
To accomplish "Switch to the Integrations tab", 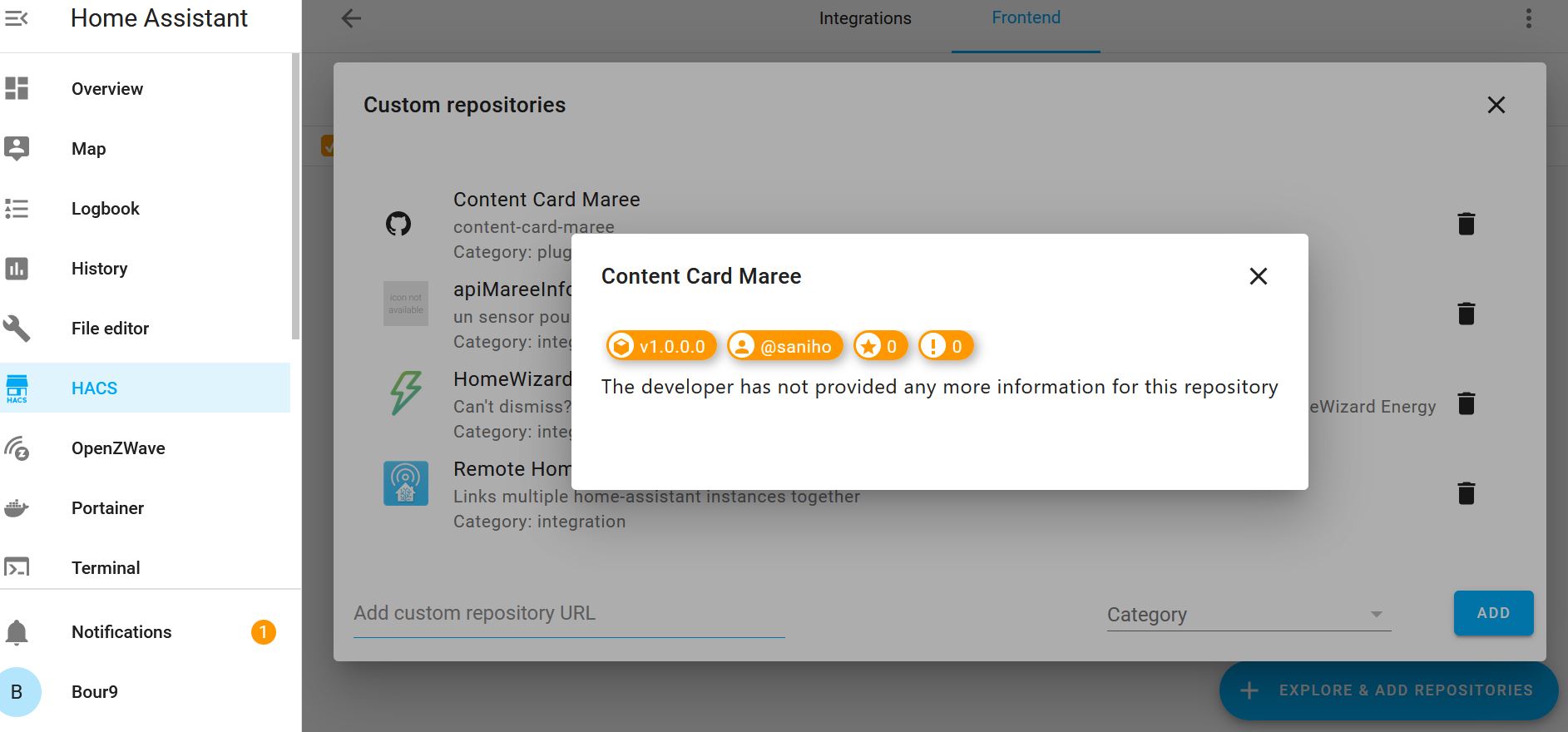I will point(864,18).
